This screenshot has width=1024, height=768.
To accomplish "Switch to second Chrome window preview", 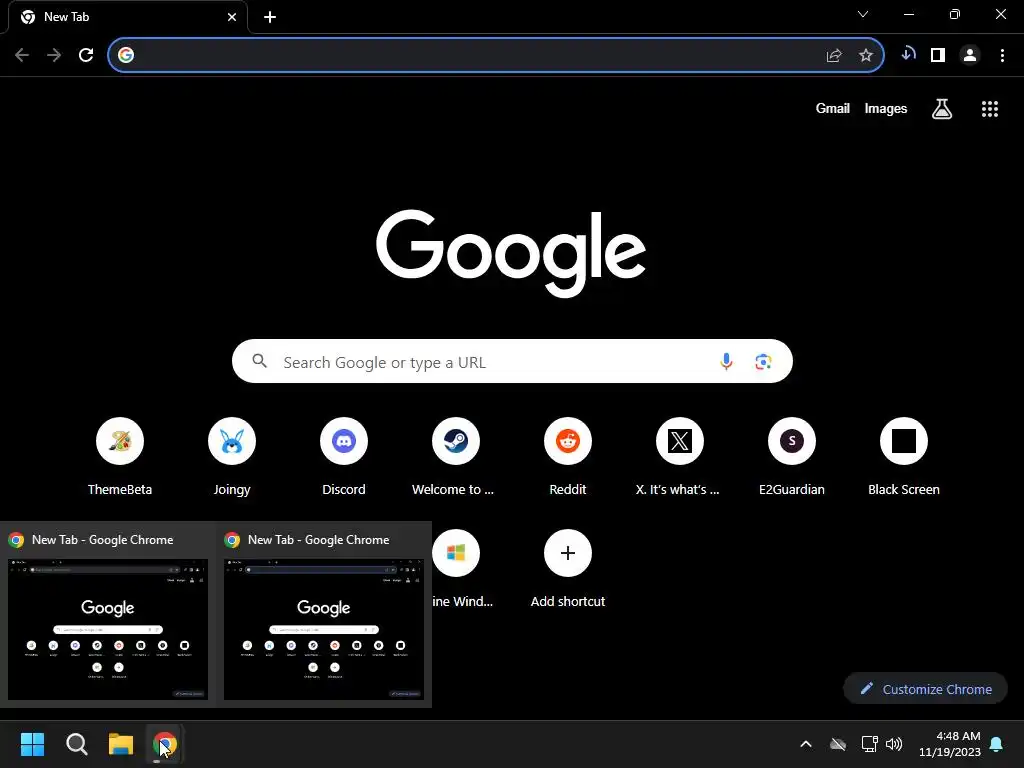I will coord(324,615).
